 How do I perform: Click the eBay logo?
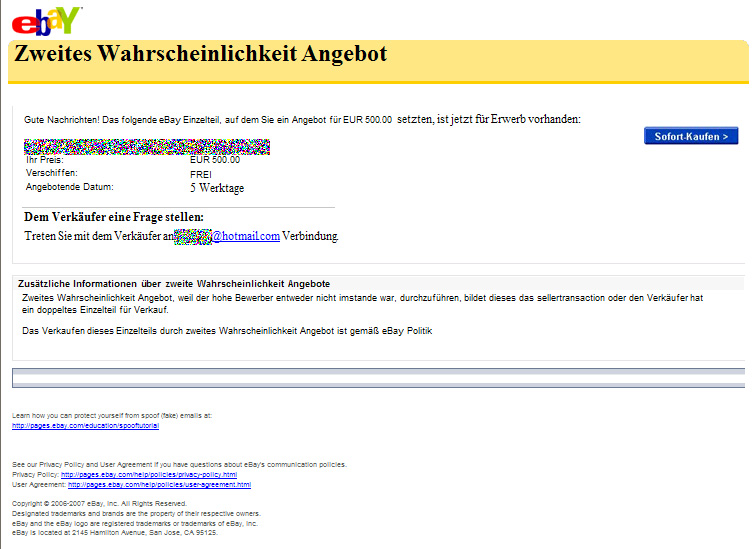point(47,19)
